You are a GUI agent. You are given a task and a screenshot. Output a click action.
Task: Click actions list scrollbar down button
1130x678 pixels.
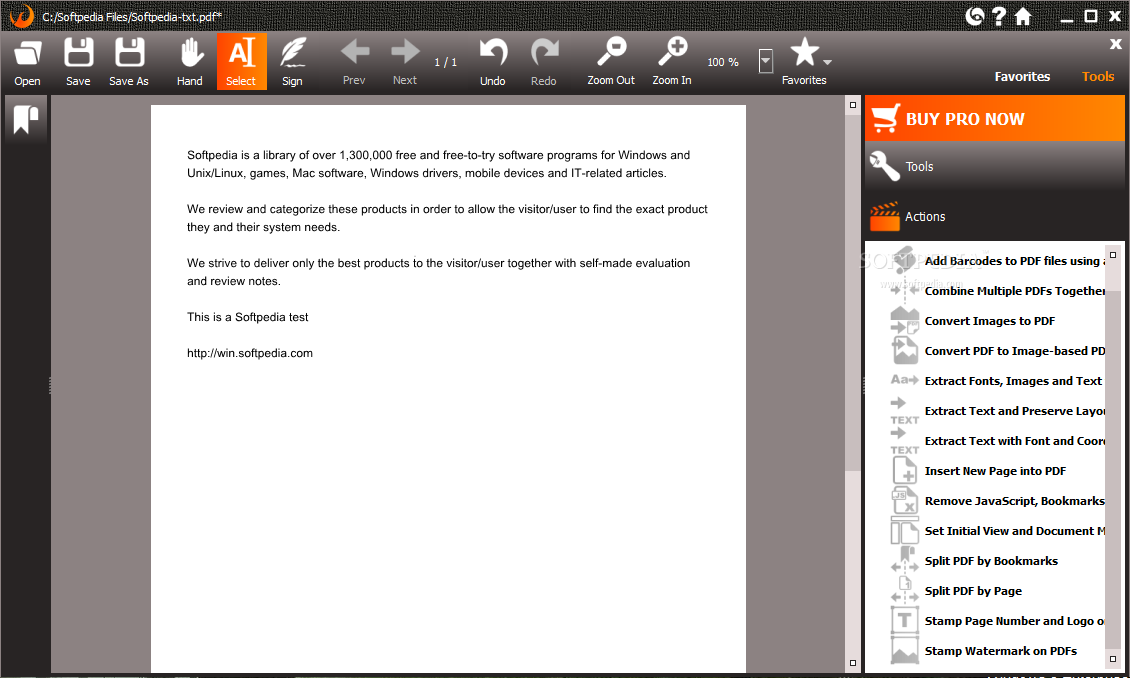tap(1113, 659)
